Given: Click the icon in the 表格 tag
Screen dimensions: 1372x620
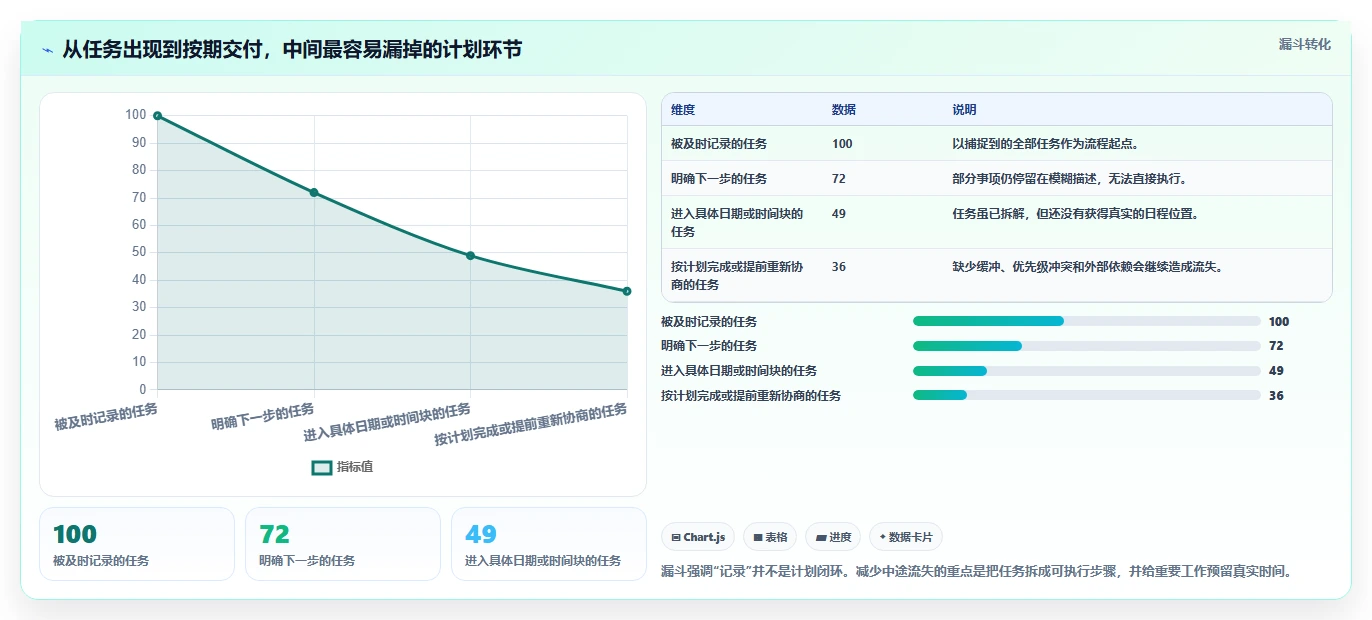Looking at the screenshot, I should [x=757, y=537].
